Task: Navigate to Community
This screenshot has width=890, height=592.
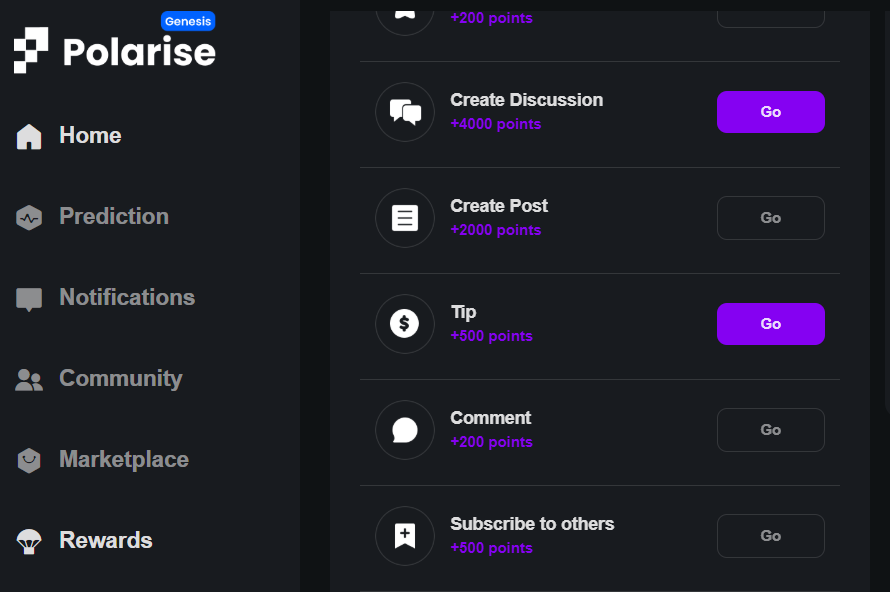Action: 121,379
